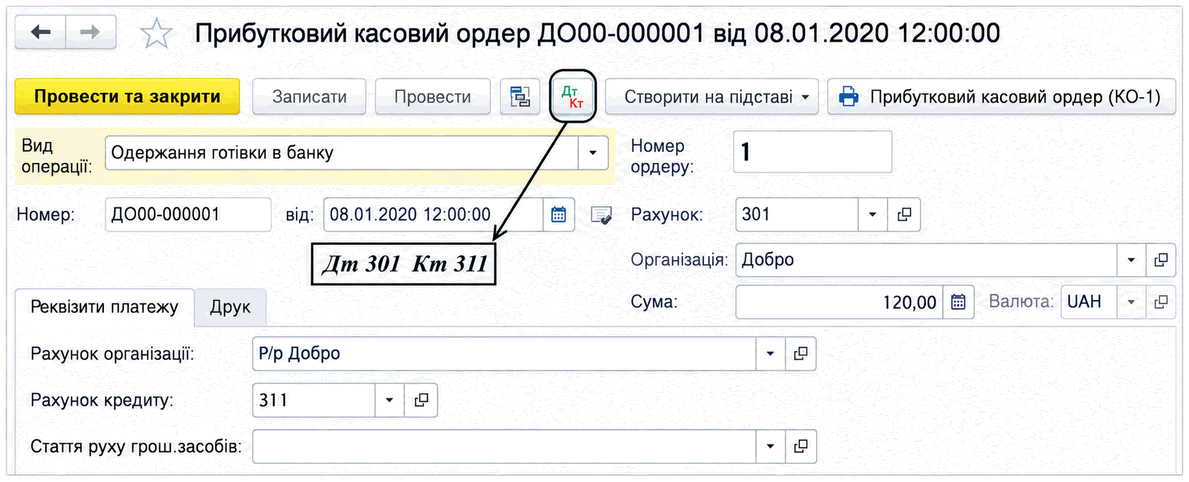This screenshot has width=1189, height=482.
Task: Expand Рахунок організації dropdown arrow
Action: [x=771, y=354]
